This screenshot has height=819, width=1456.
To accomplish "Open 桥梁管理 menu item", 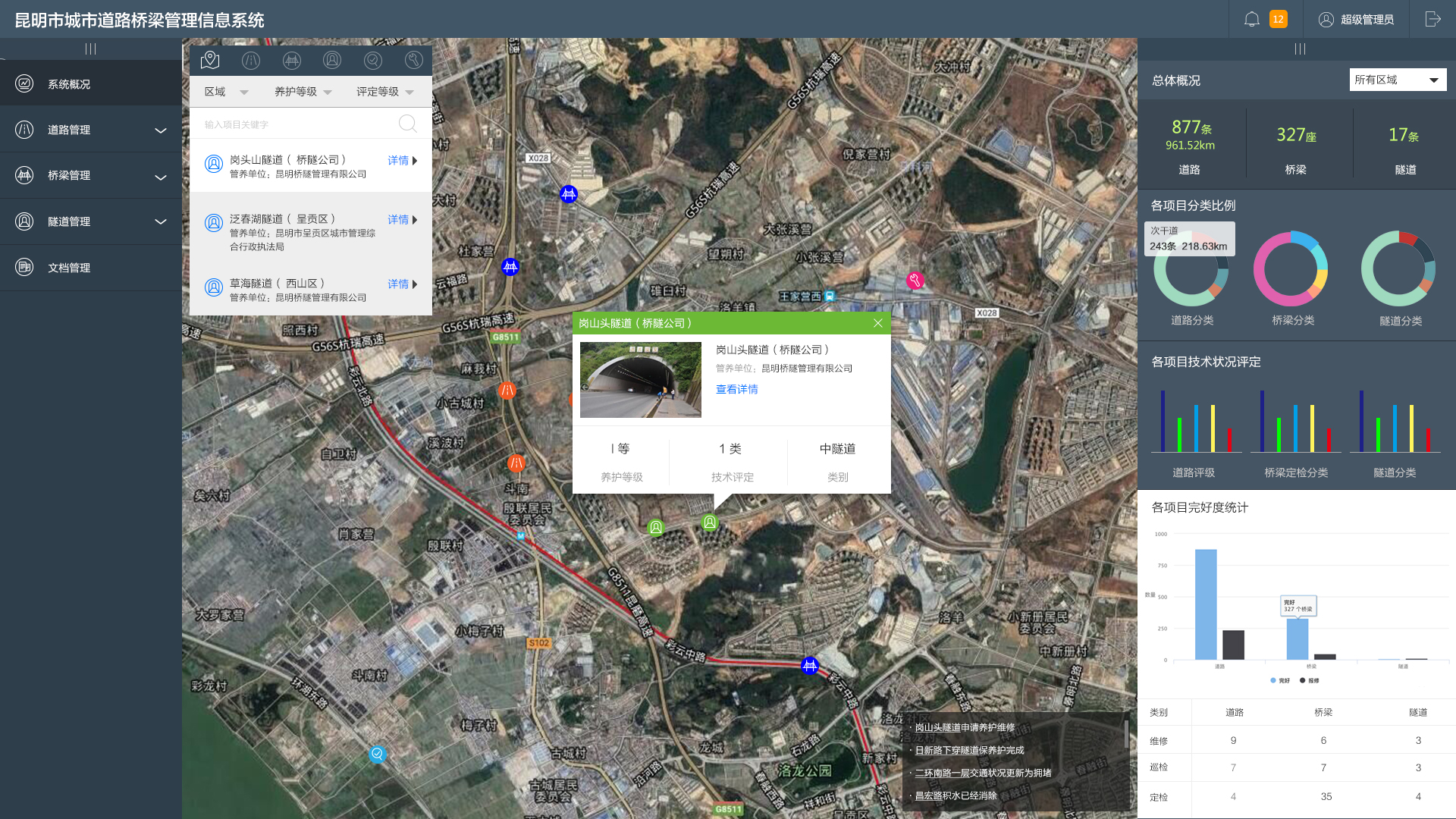I will 91,175.
